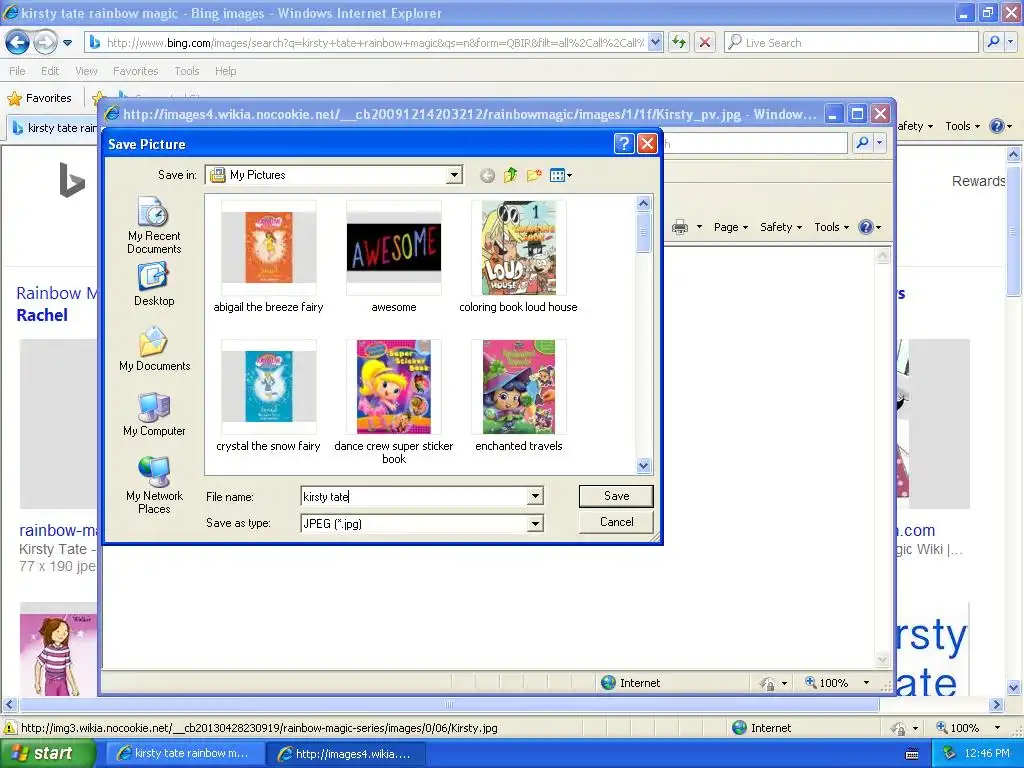This screenshot has width=1024, height=768.
Task: Open the Edit menu
Action: pyautogui.click(x=50, y=71)
